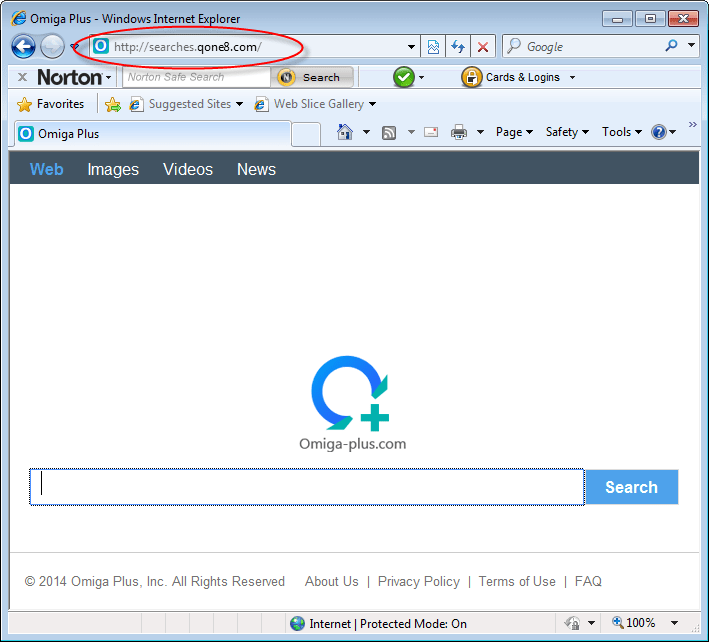This screenshot has width=709, height=642.
Task: Select the News search tab
Action: (x=256, y=170)
